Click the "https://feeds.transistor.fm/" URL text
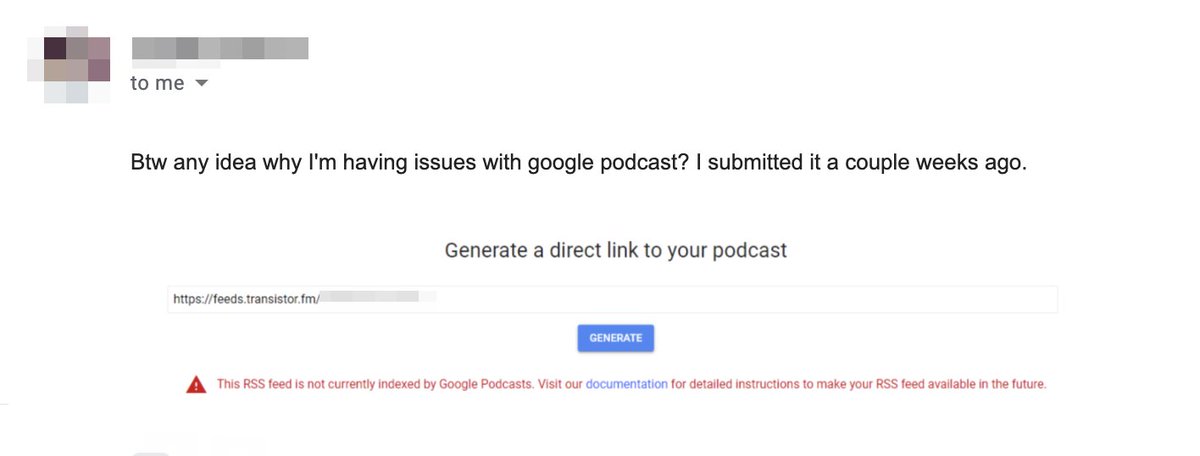The image size is (1200, 456). 245,298
